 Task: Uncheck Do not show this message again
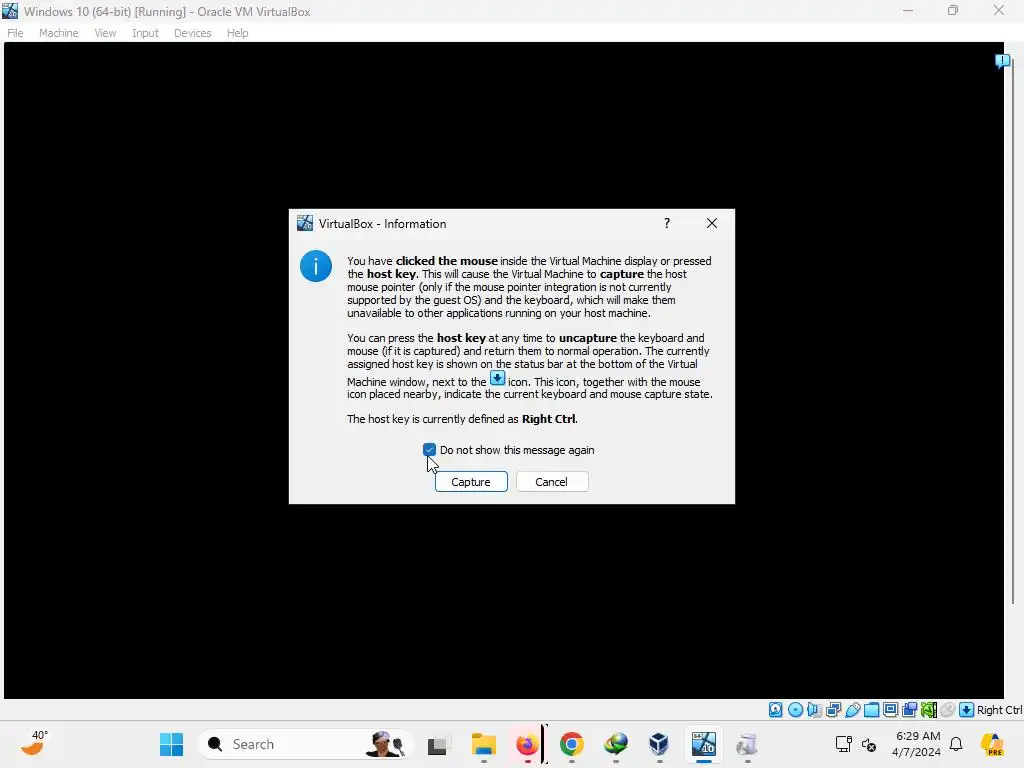coord(429,450)
